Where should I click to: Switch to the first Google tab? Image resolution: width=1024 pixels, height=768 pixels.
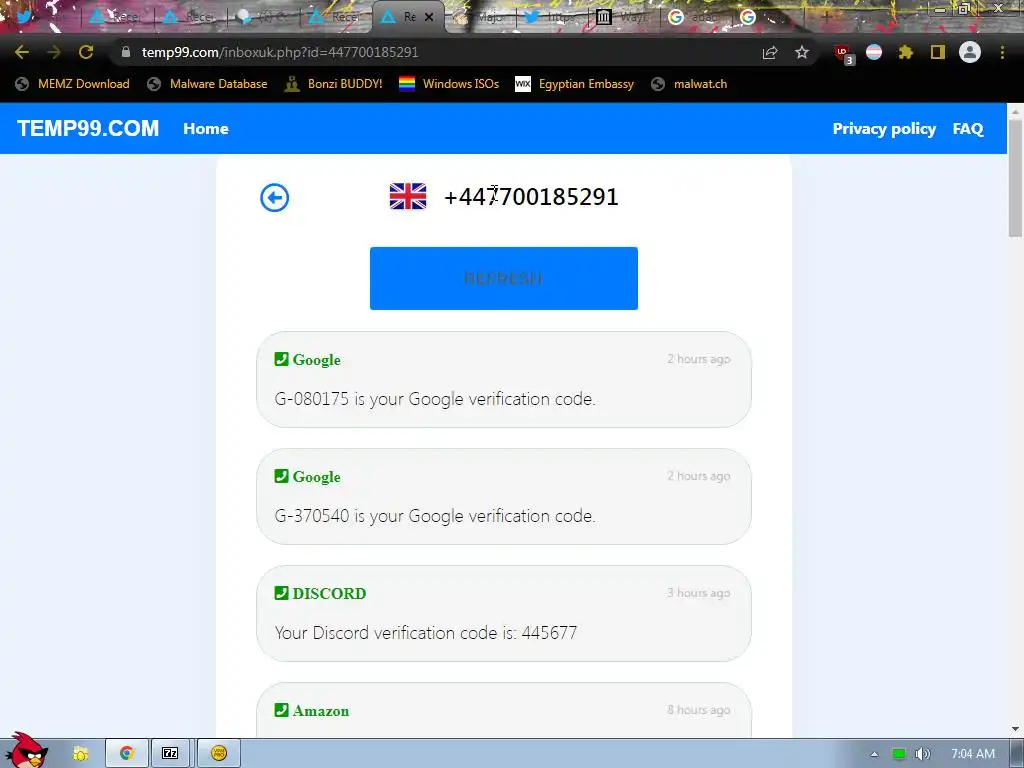click(694, 17)
